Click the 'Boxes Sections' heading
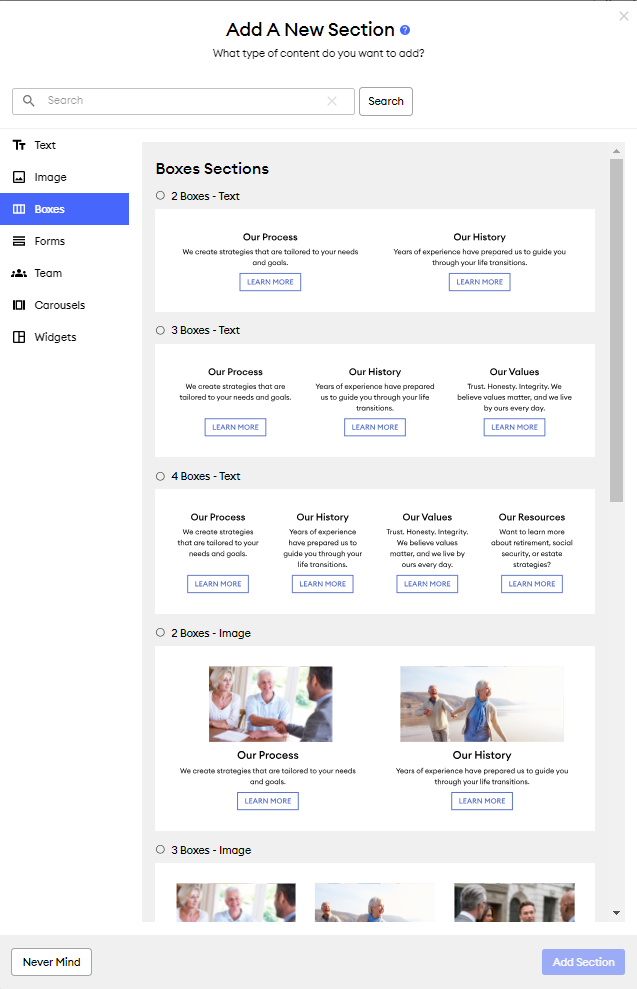This screenshot has width=637, height=989. pyautogui.click(x=212, y=168)
